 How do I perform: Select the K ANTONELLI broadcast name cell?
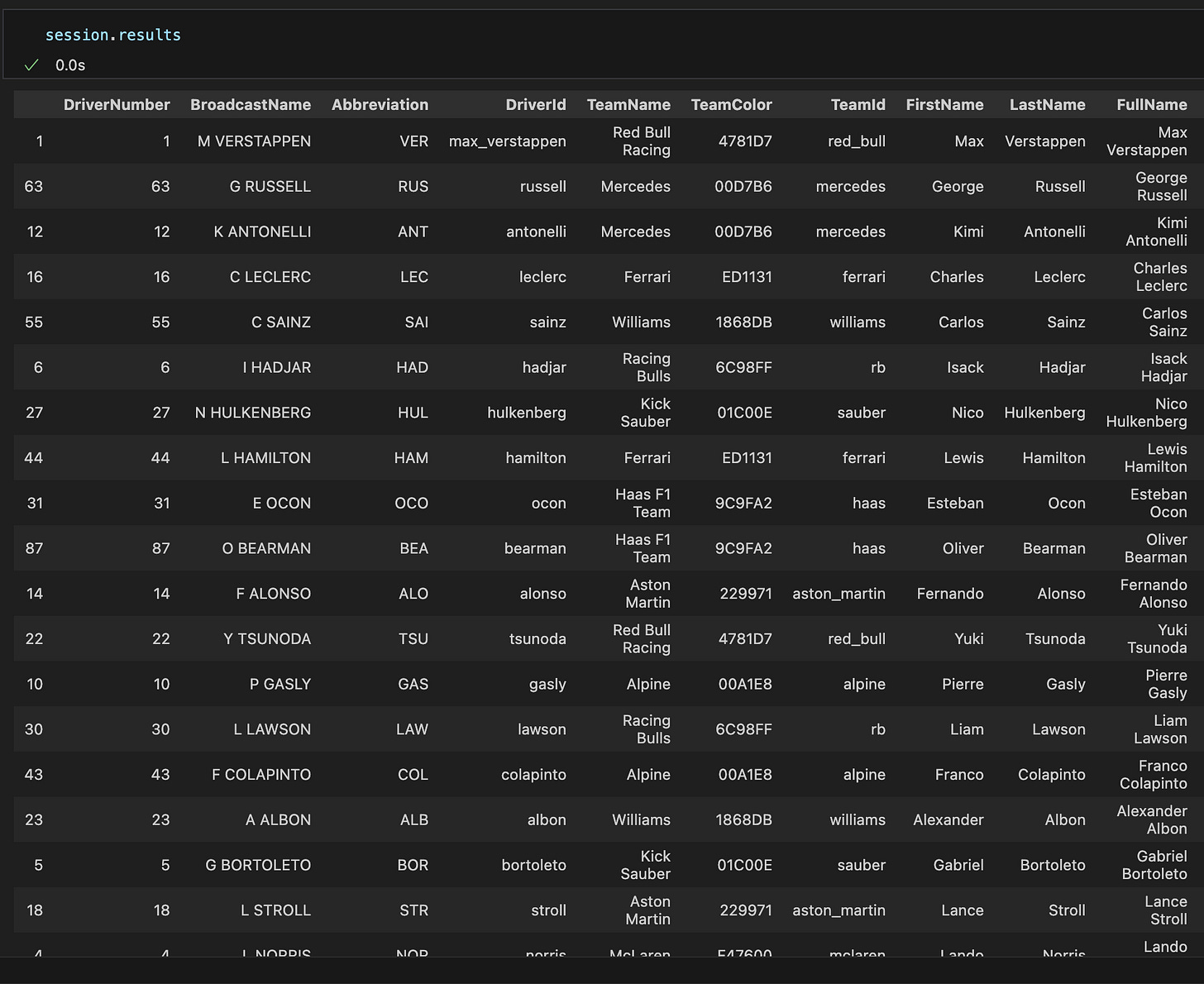coord(262,232)
